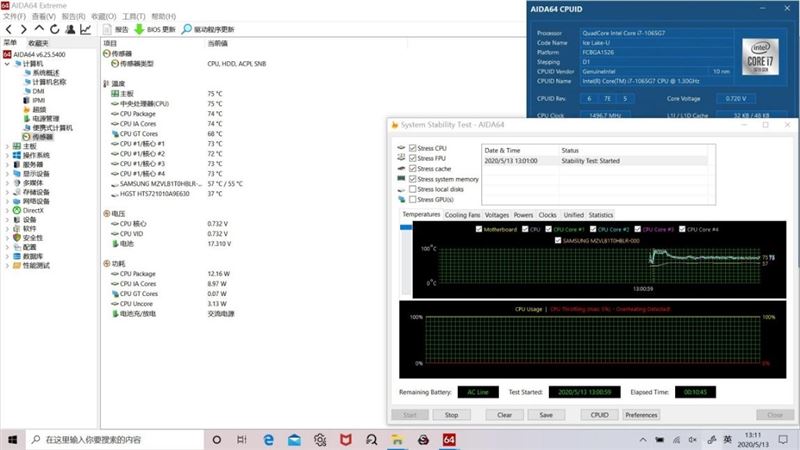
Task: Toggle the Stress CPU checkbox
Action: 413,148
